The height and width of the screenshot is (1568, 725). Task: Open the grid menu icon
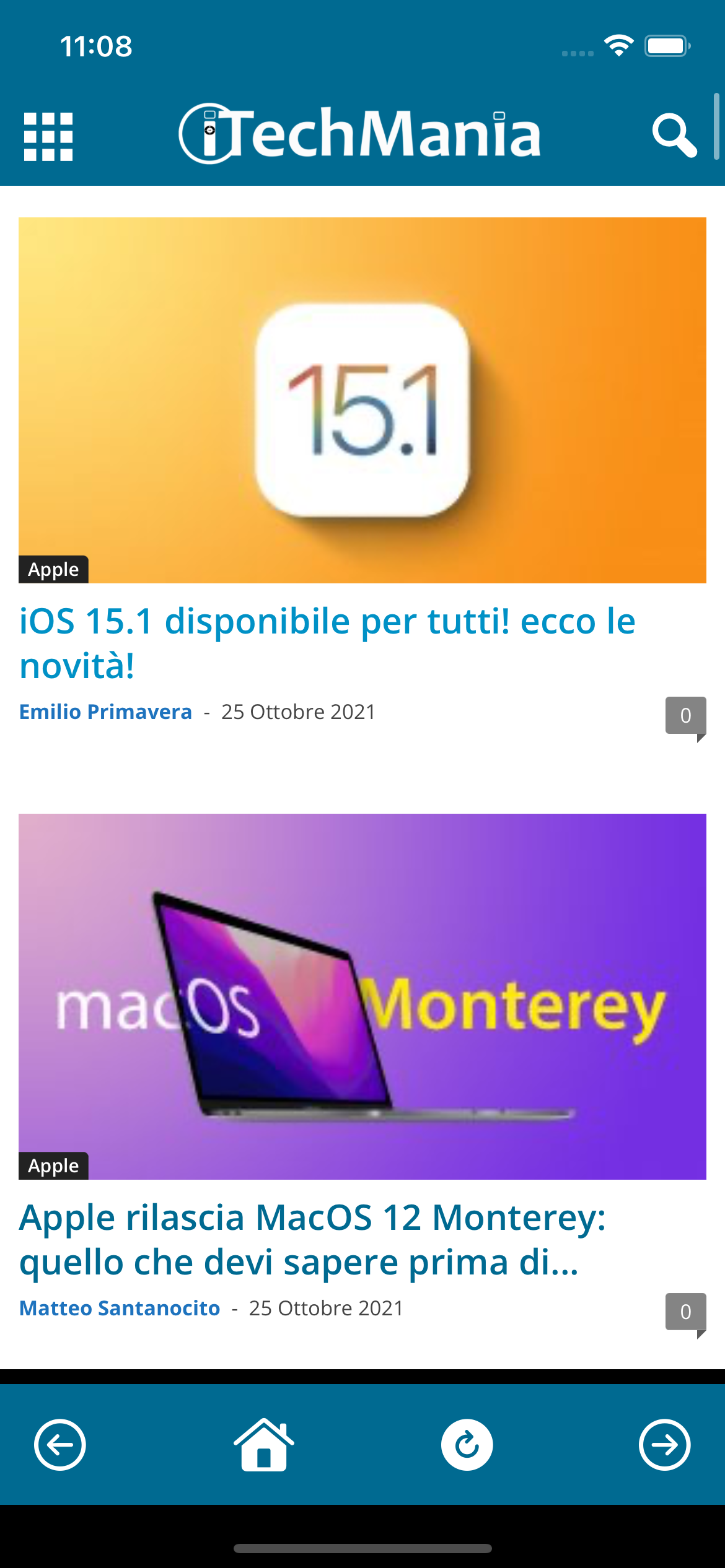pos(48,136)
